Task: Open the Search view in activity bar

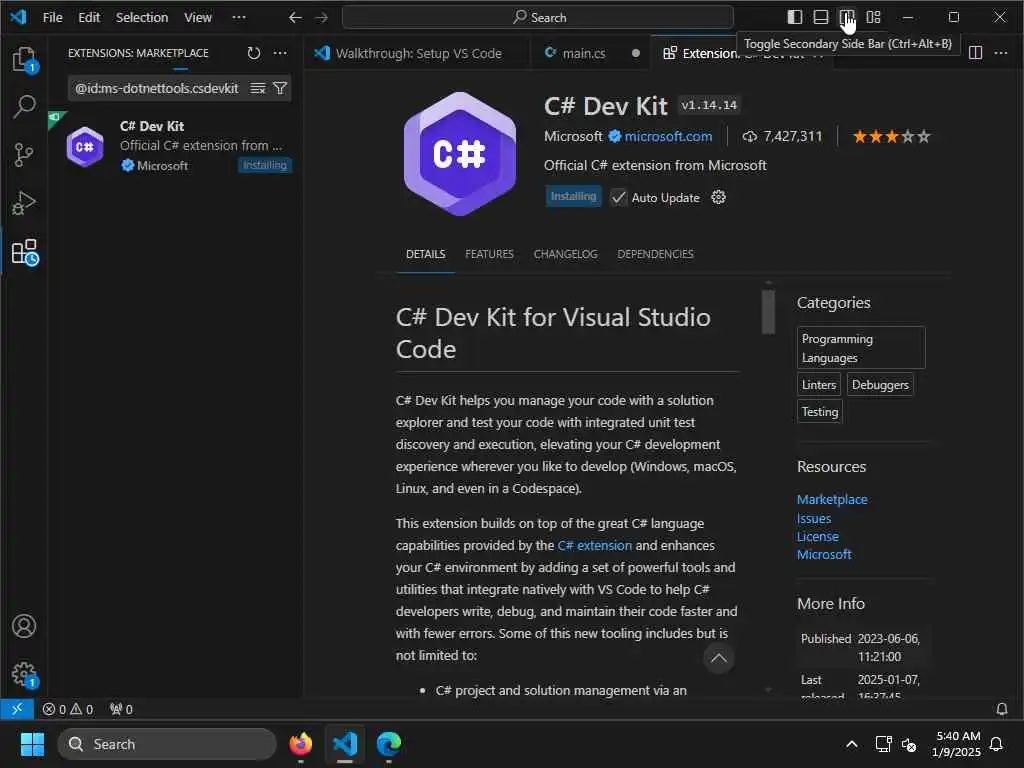Action: pos(24,106)
